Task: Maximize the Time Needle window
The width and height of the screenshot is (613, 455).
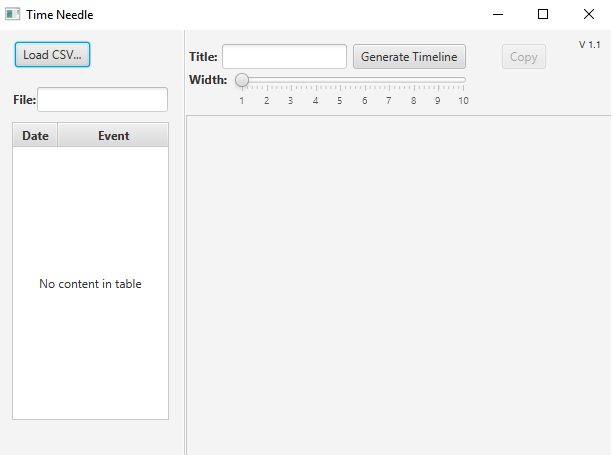Action: click(543, 14)
